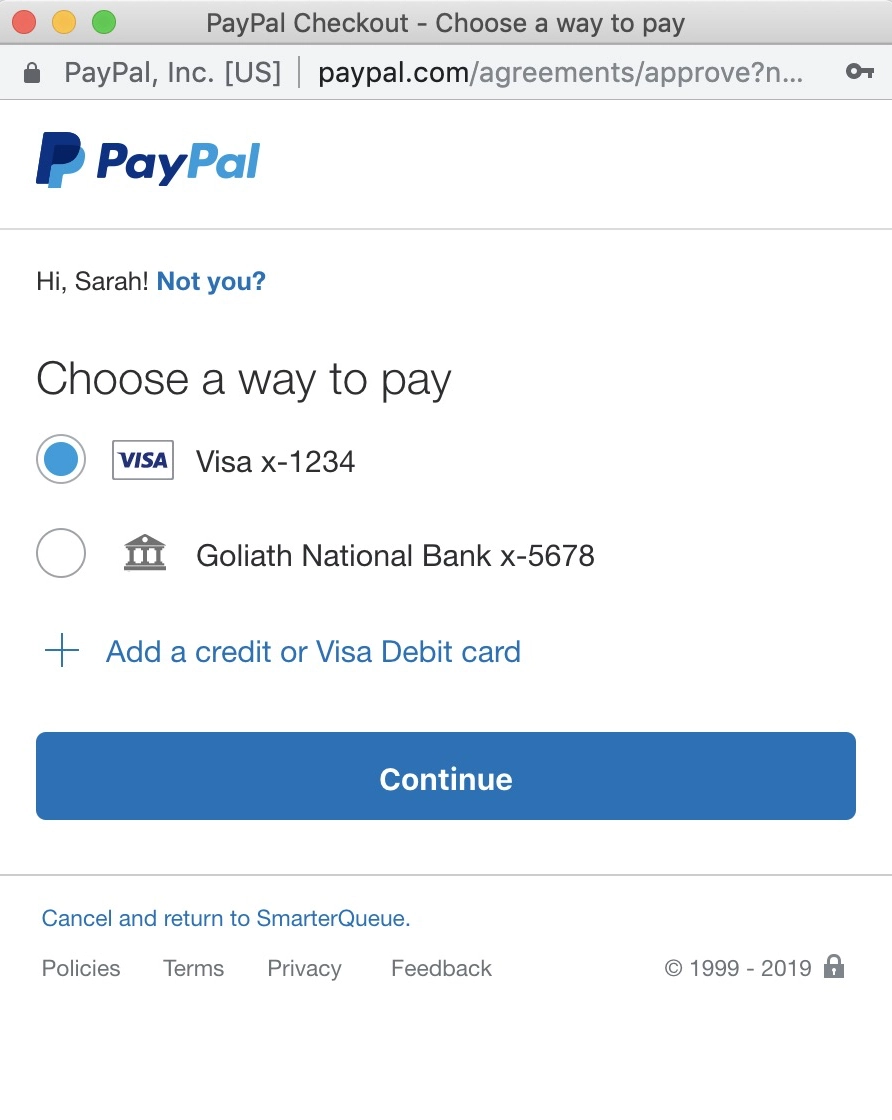892x1120 pixels.
Task: Open the Policies footer link
Action: [x=81, y=968]
